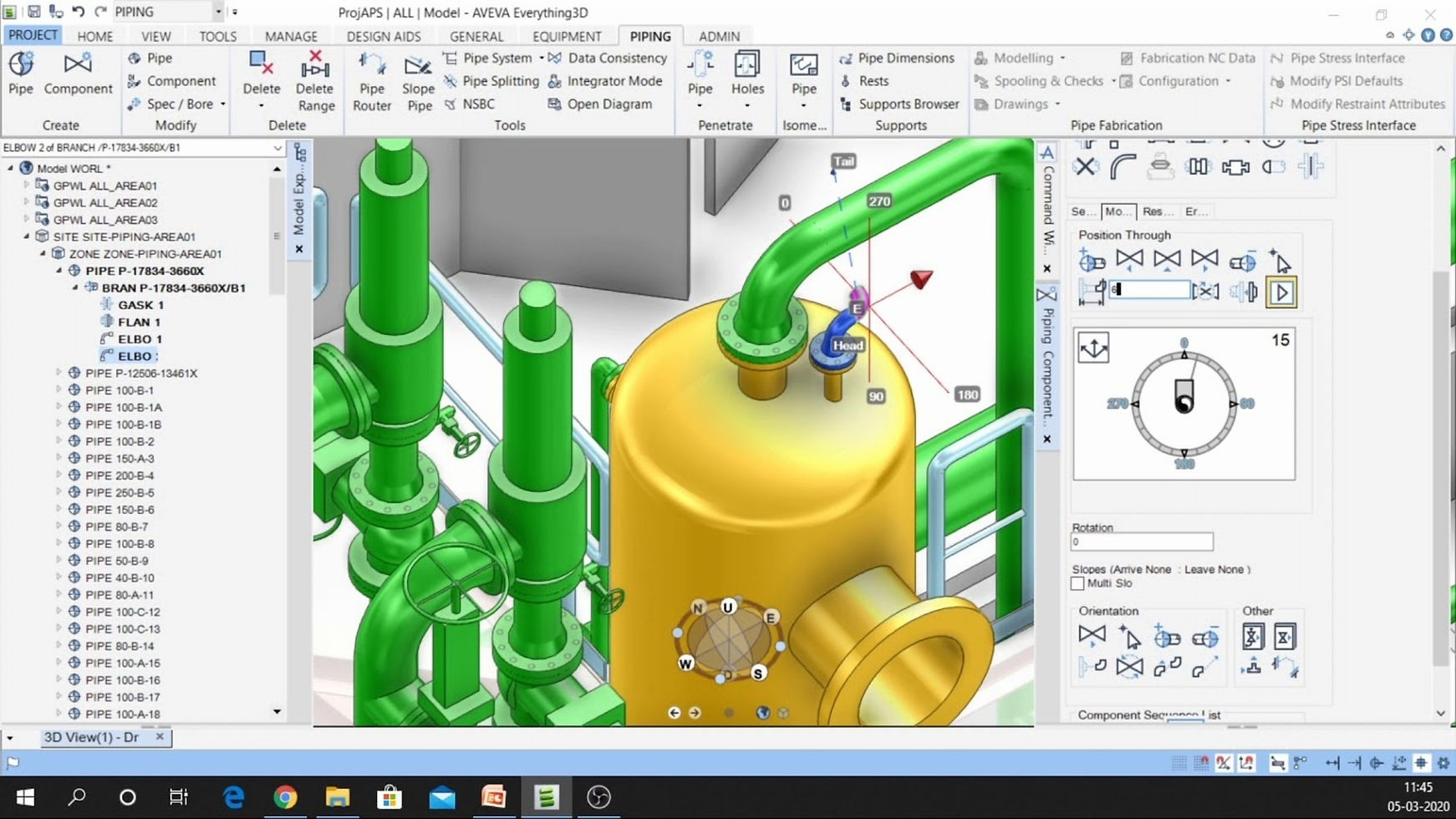Open Google Chrome from the taskbar
Image resolution: width=1456 pixels, height=819 pixels.
[285, 797]
